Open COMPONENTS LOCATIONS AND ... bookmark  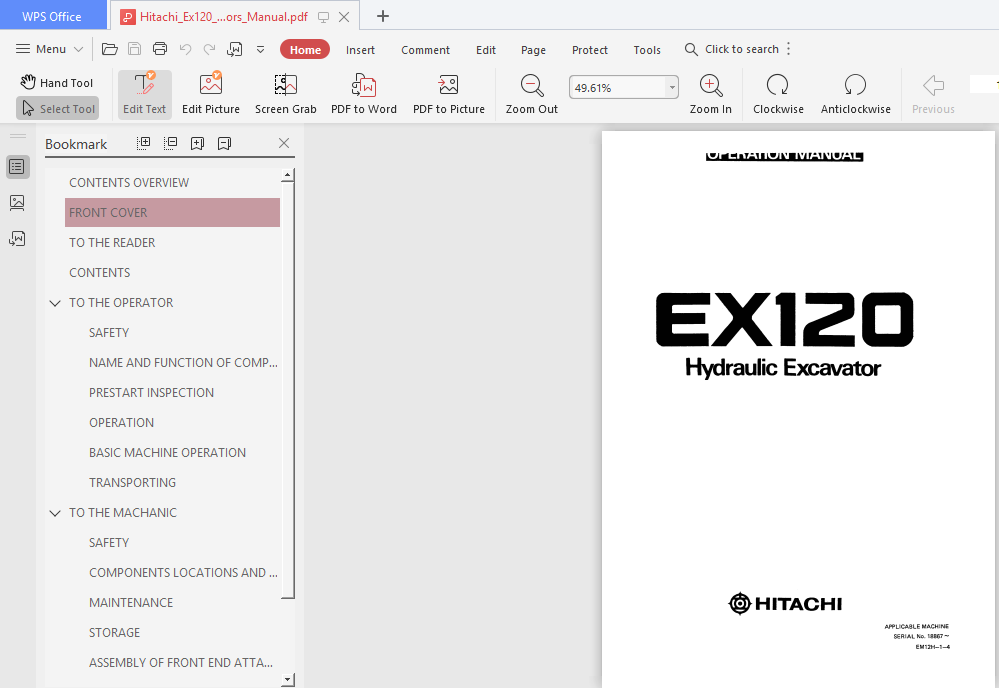pyautogui.click(x=183, y=573)
